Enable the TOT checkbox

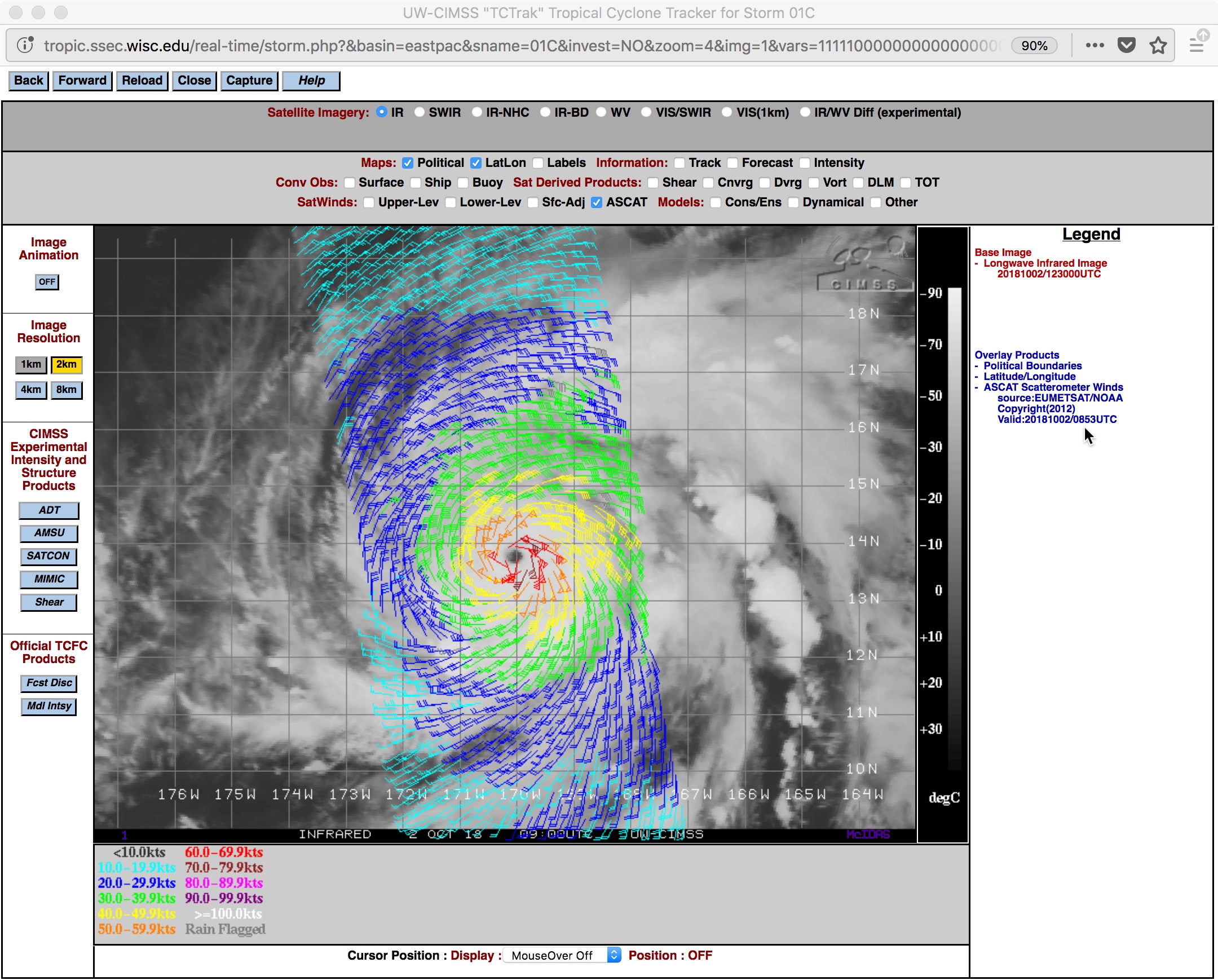906,183
